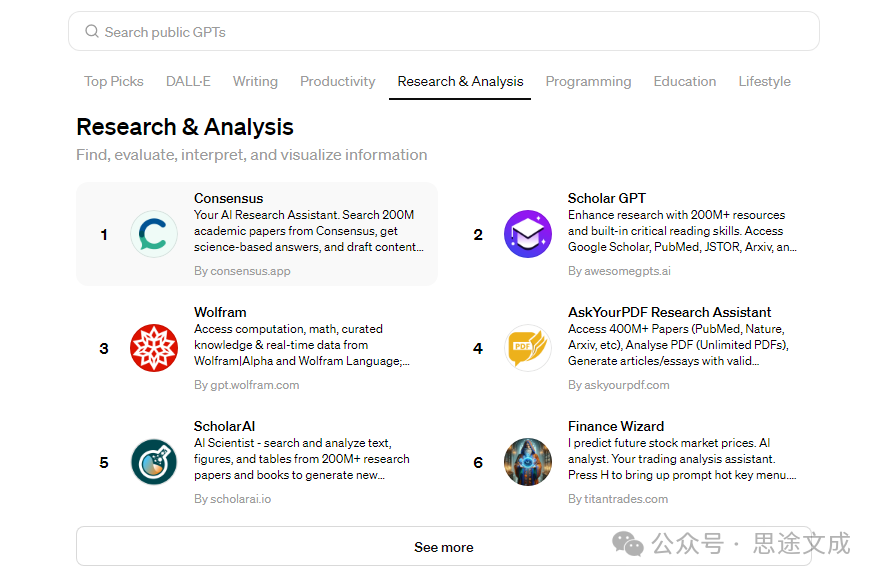Viewport: 878px width, 578px height.
Task: Click the Consensus logo icon
Action: pyautogui.click(x=154, y=235)
